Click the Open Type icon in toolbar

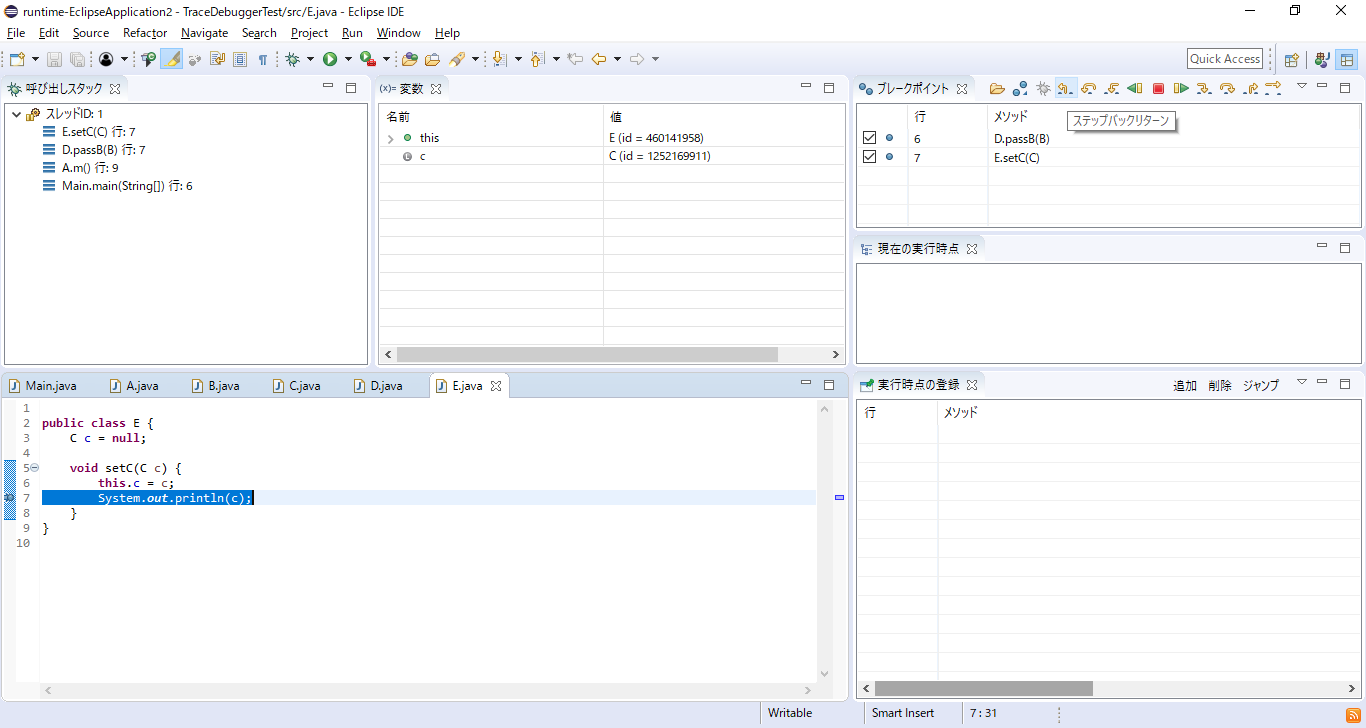click(410, 60)
